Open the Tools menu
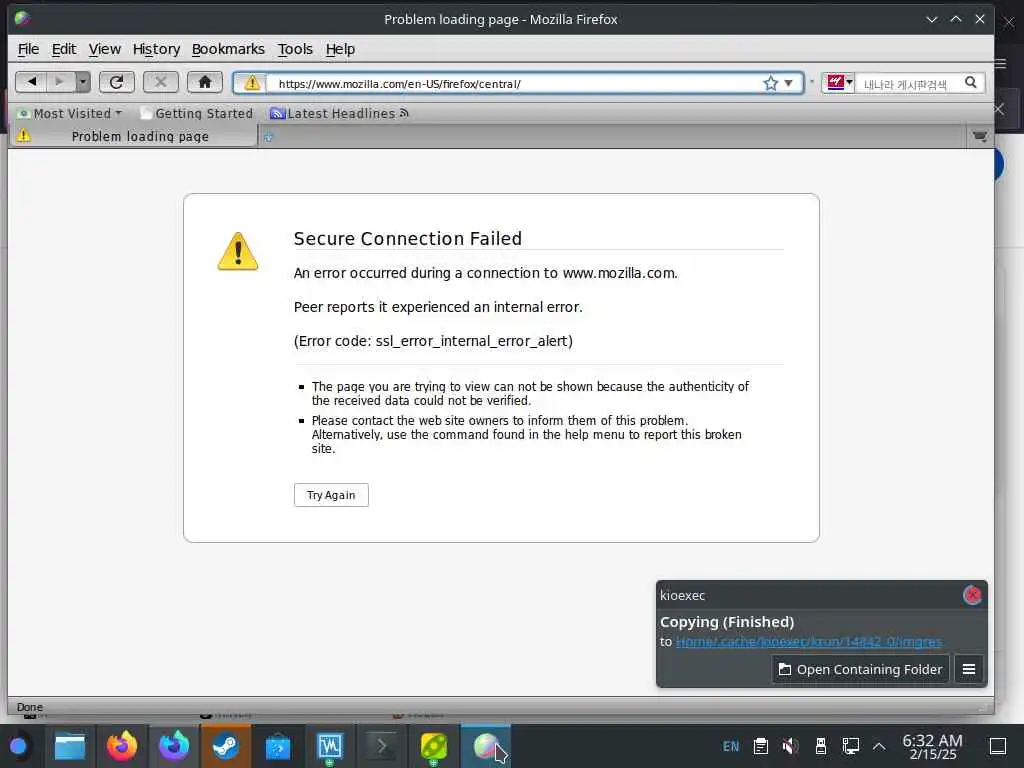This screenshot has height=768, width=1024. tap(295, 49)
